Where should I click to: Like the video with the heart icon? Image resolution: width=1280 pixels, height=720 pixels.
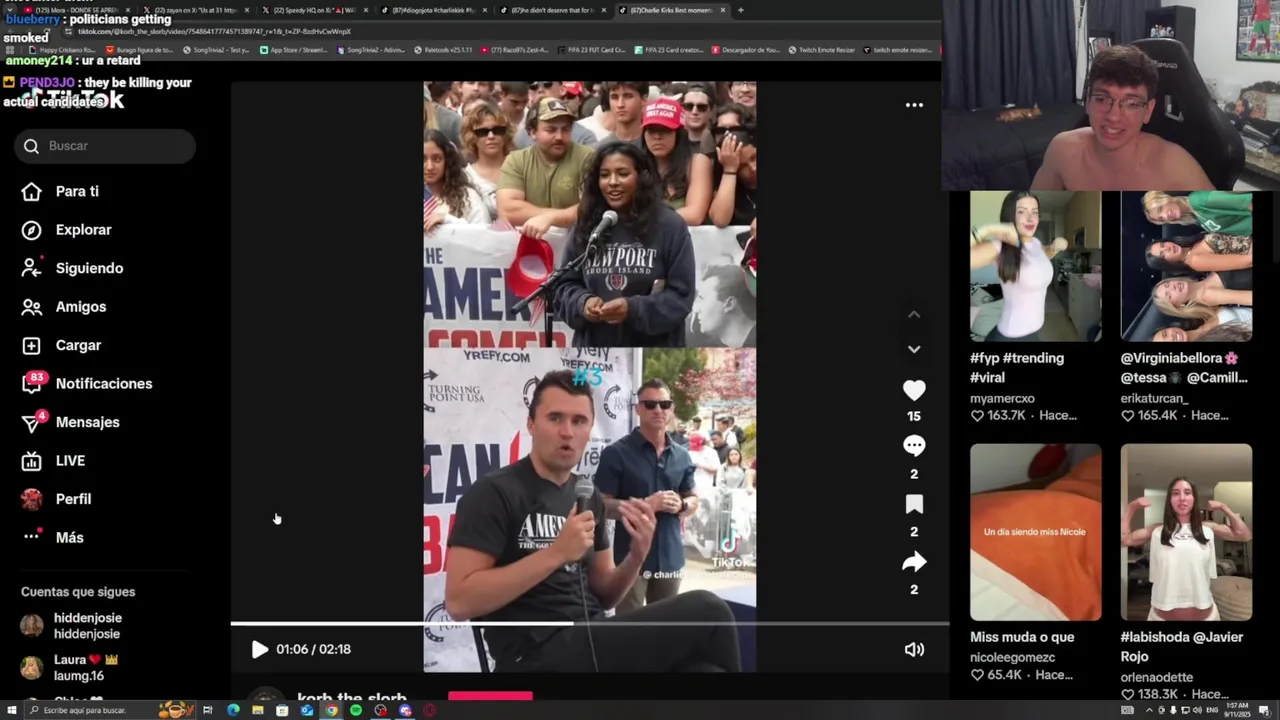pyautogui.click(x=914, y=391)
